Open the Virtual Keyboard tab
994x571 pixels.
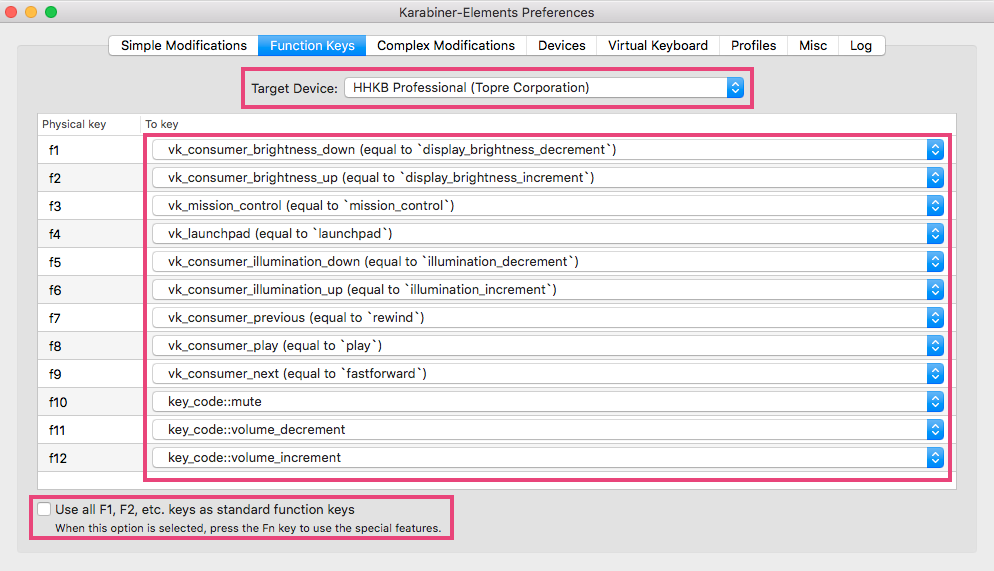click(x=657, y=46)
